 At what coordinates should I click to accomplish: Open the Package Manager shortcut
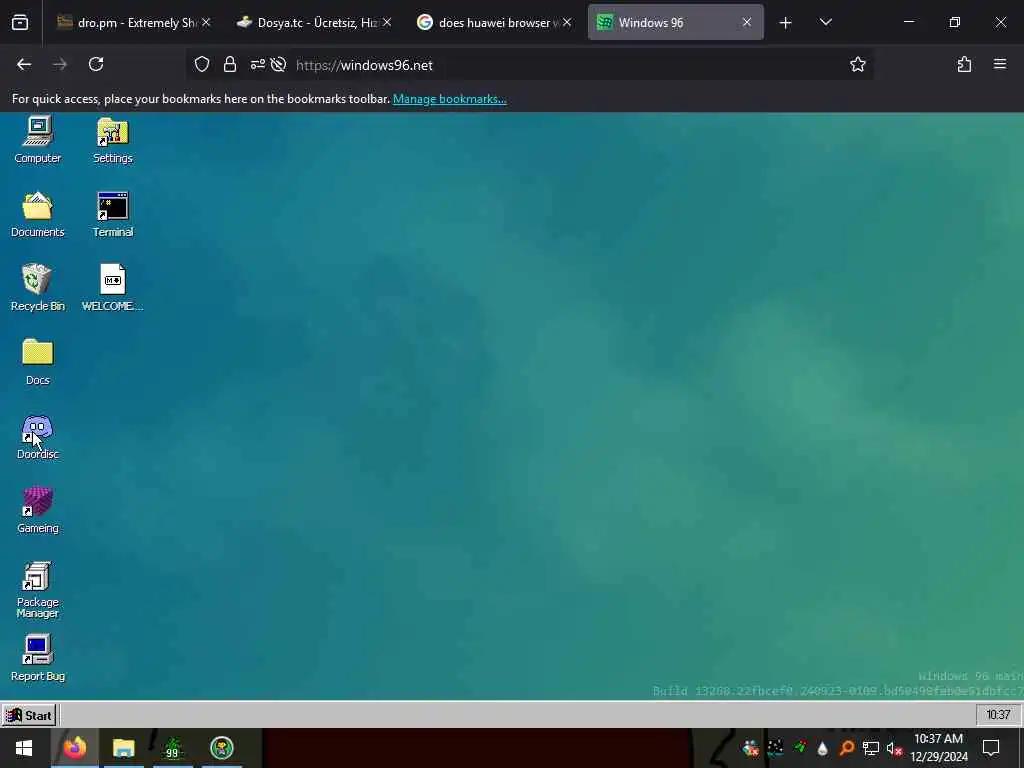tap(37, 589)
